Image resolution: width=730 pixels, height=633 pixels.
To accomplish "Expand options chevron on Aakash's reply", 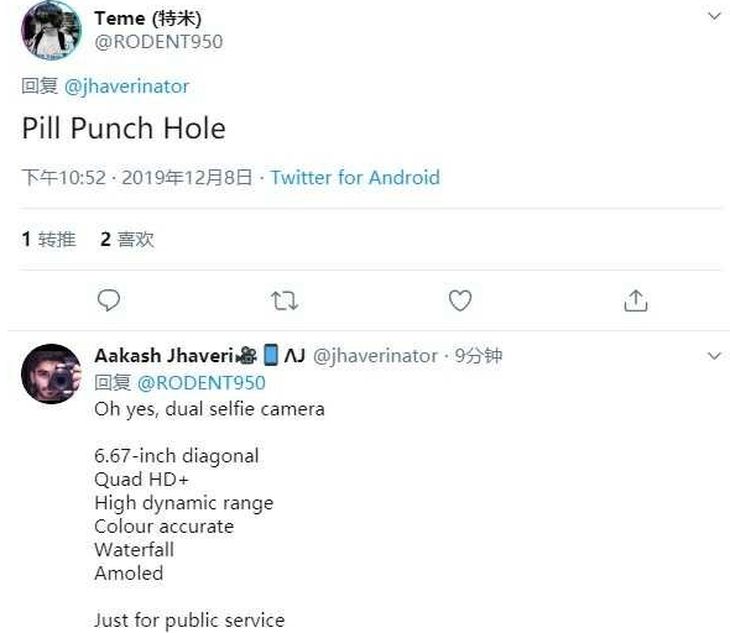I will 714,356.
